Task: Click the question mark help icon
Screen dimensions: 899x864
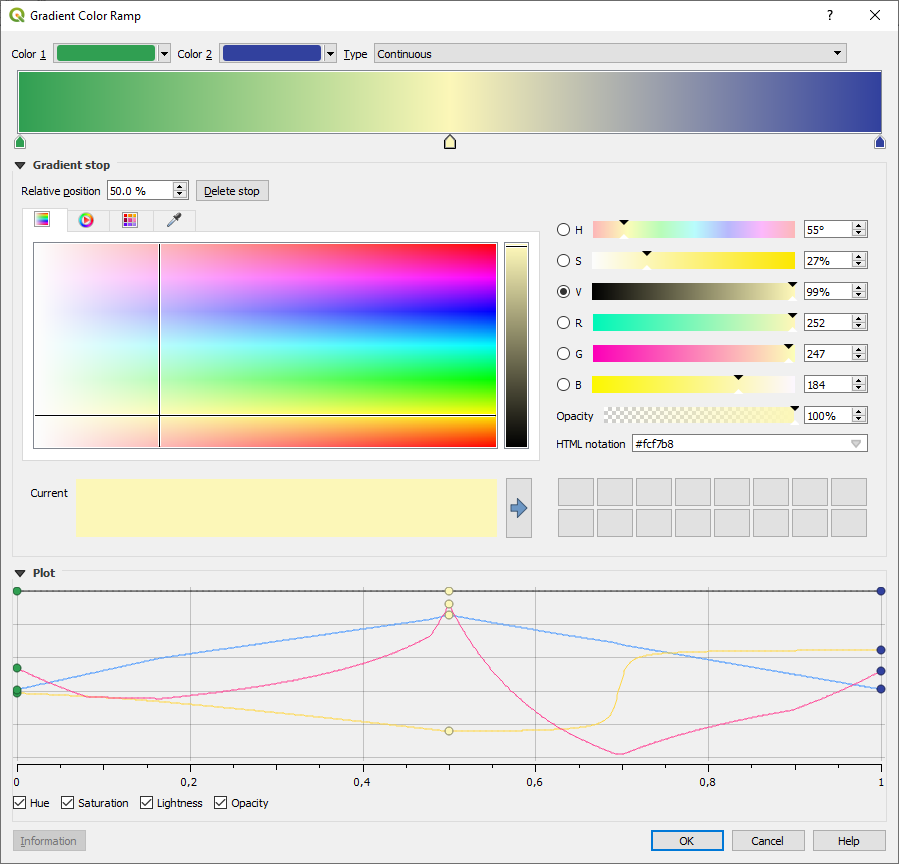Action: click(x=830, y=15)
